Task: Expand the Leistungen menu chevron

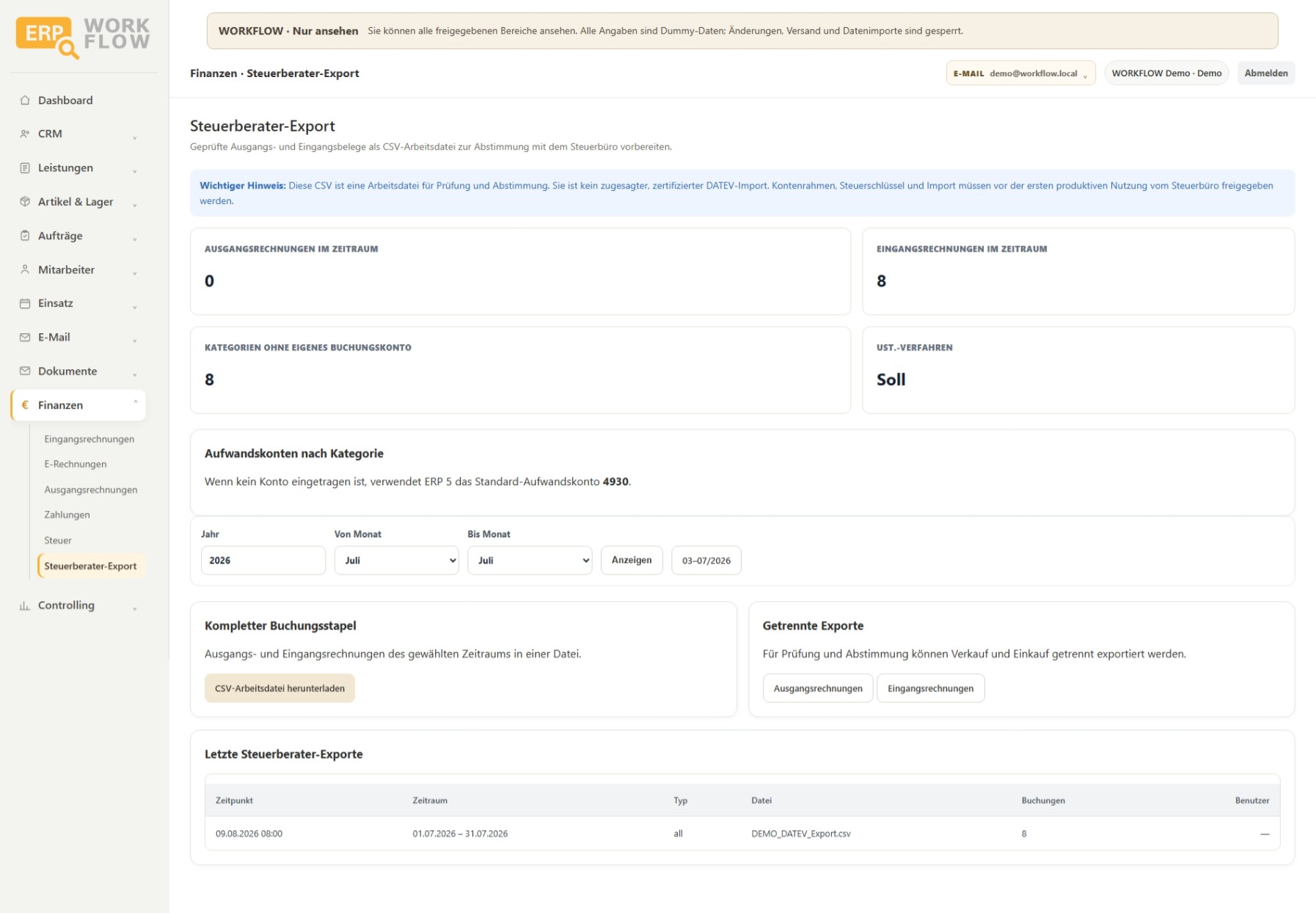Action: pos(135,170)
